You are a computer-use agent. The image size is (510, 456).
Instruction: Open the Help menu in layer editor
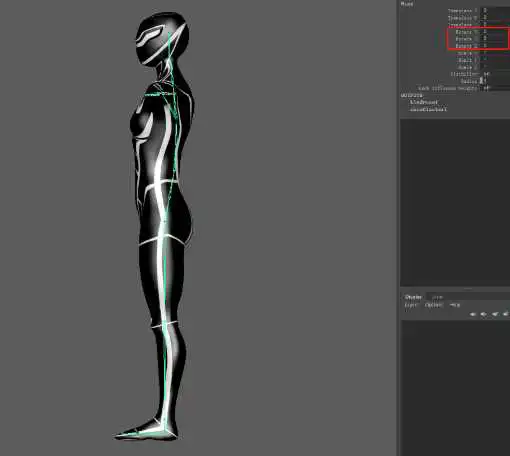(x=455, y=305)
